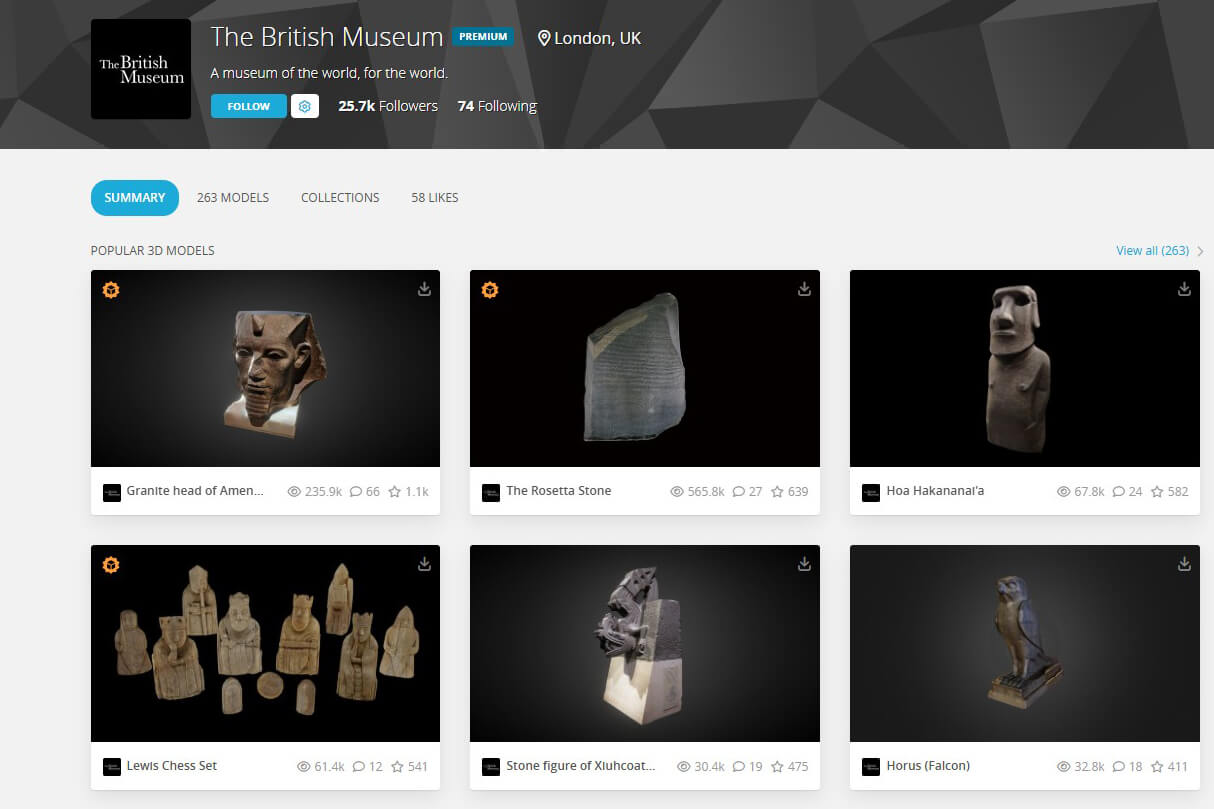The image size is (1214, 809).
Task: Click author avatar on Stone figure card
Action: tap(491, 767)
